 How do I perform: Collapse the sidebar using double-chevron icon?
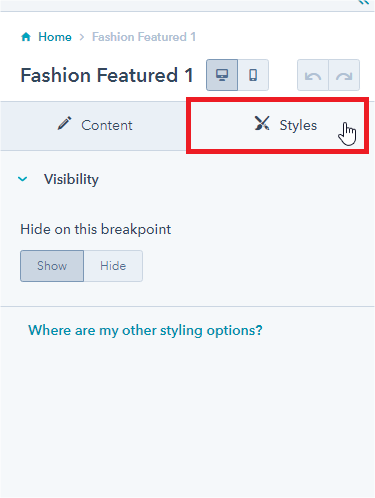(x=364, y=2)
